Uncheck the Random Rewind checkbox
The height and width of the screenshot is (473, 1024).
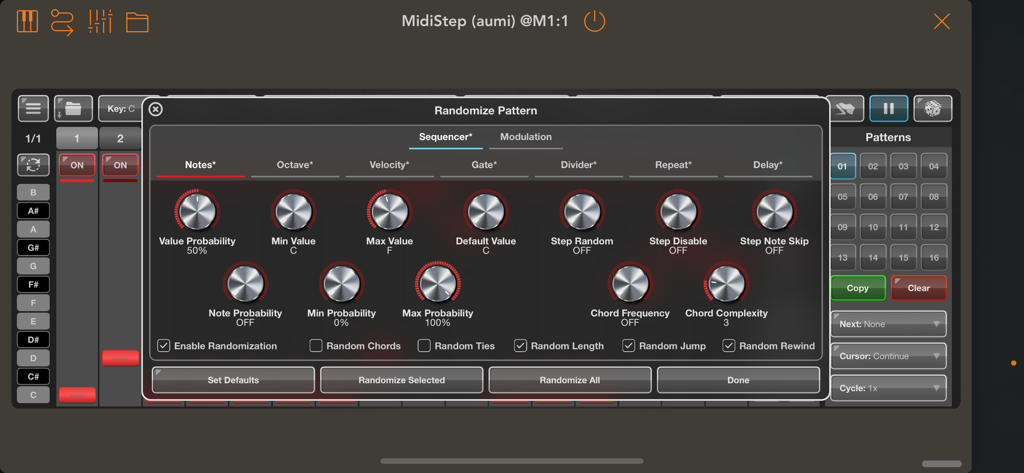tap(729, 346)
